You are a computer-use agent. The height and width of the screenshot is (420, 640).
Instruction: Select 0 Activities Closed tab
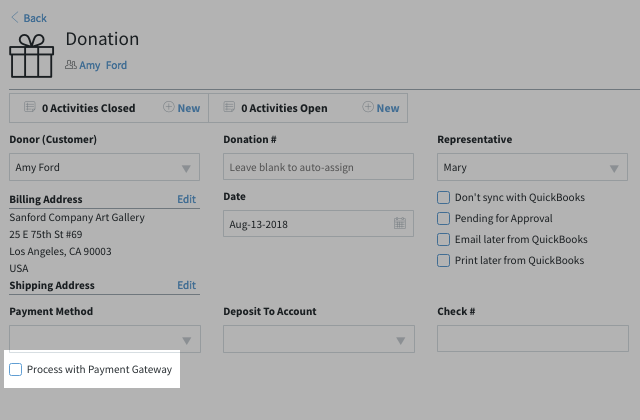pyautogui.click(x=88, y=108)
